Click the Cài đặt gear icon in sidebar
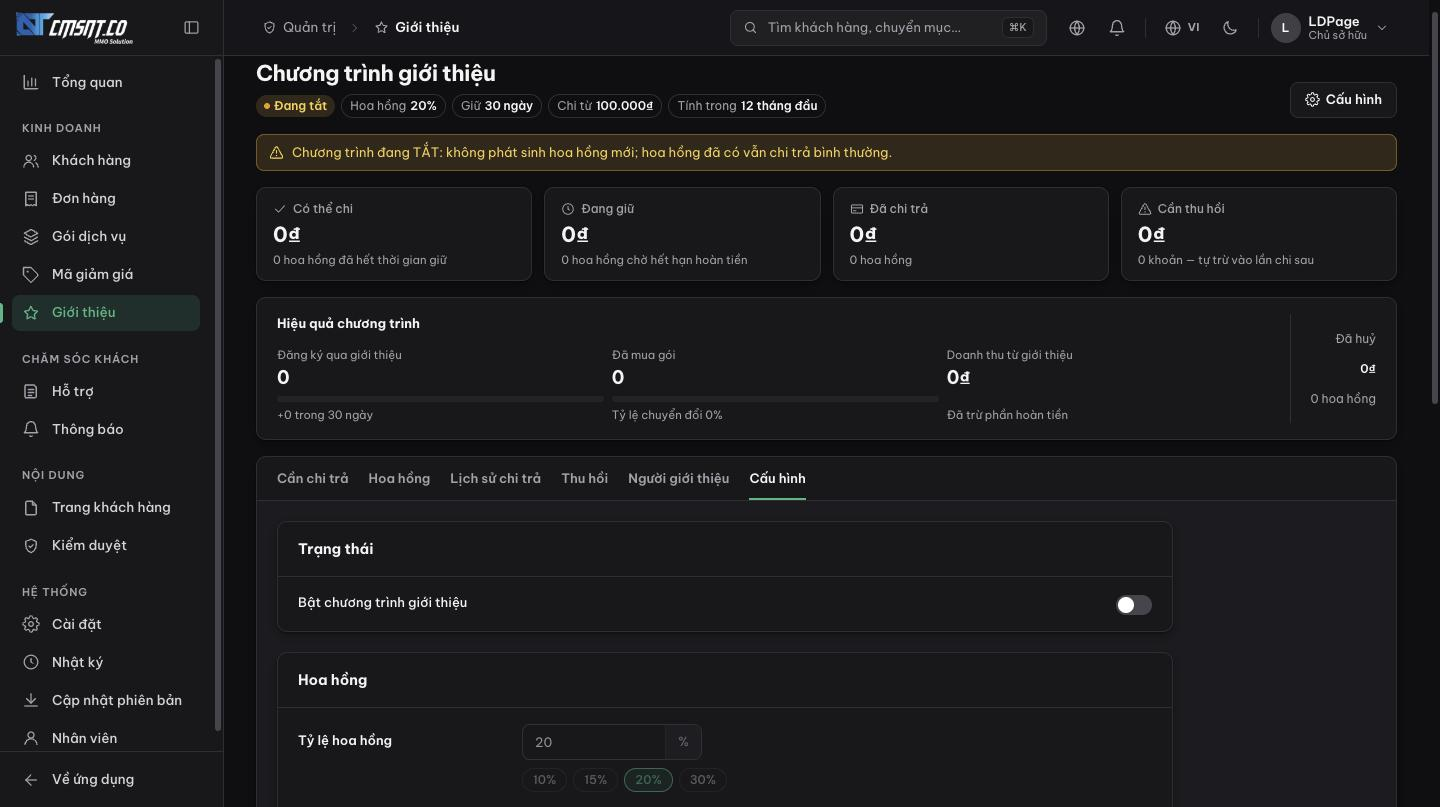 click(x=31, y=624)
